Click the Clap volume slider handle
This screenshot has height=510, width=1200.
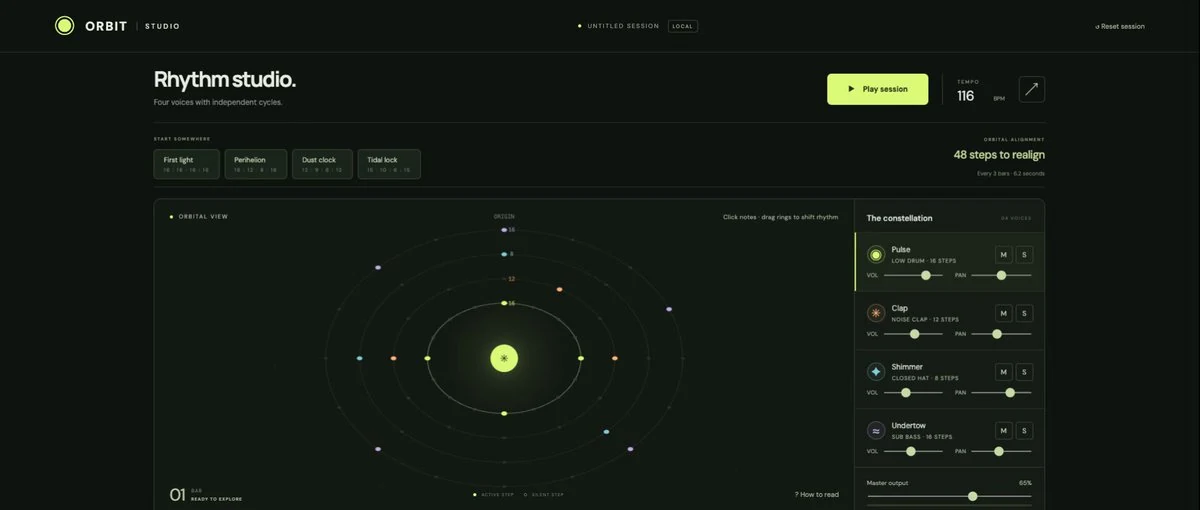tap(914, 334)
